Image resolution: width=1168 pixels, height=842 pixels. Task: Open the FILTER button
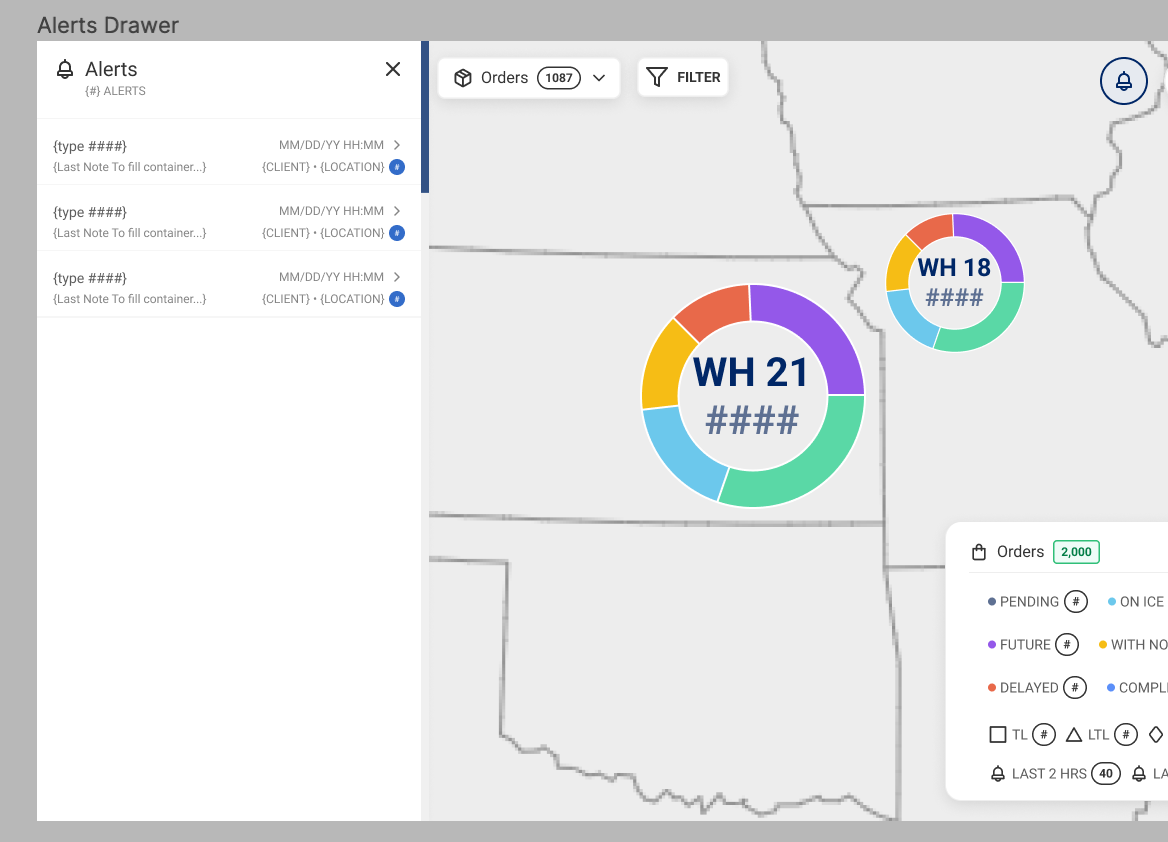683,77
